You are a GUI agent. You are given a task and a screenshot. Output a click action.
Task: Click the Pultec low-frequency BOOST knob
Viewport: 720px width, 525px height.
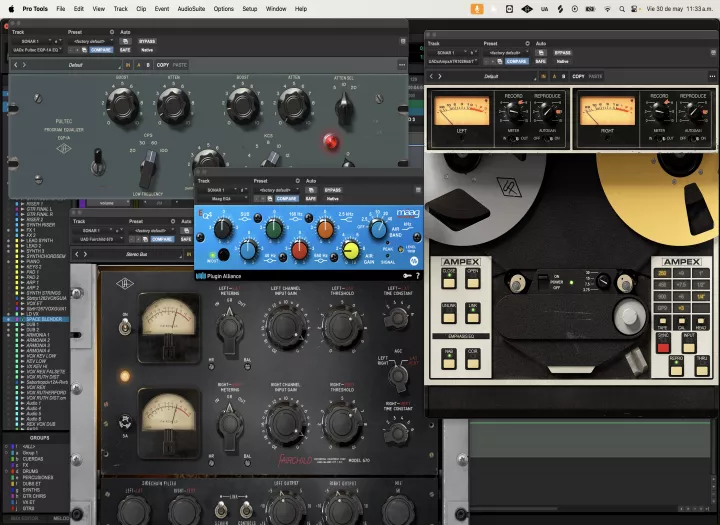pos(123,105)
